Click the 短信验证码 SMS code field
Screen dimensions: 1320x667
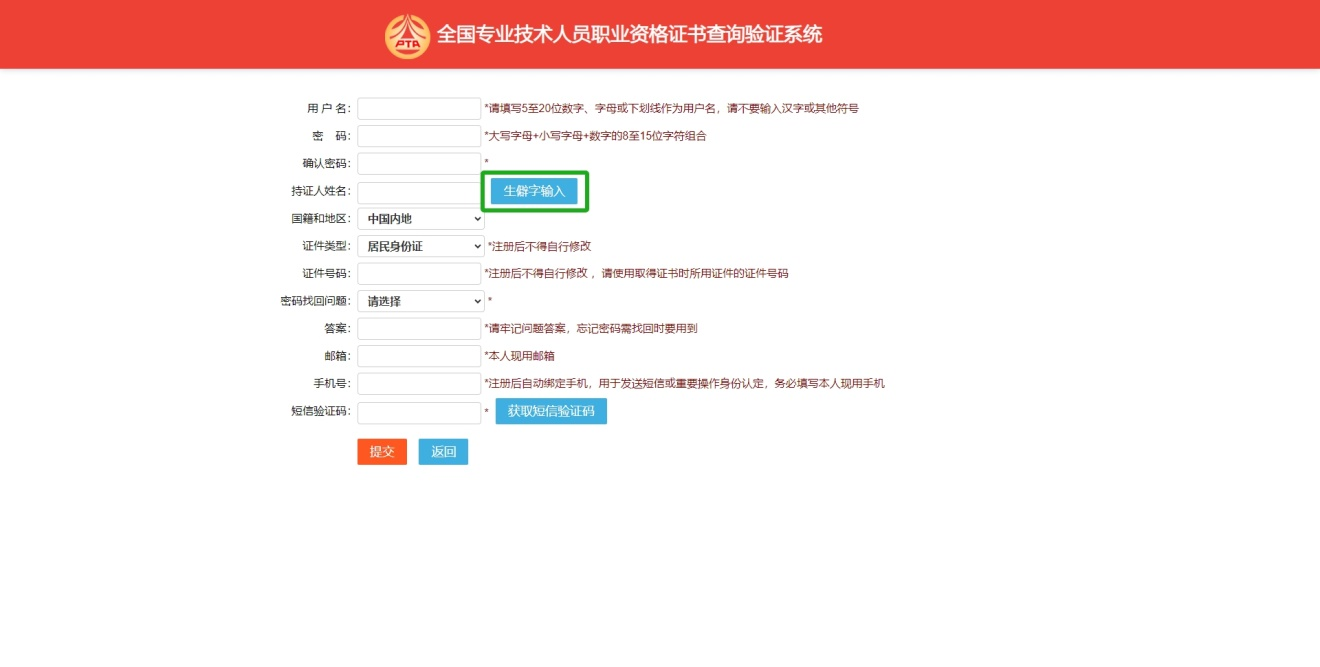(x=419, y=412)
